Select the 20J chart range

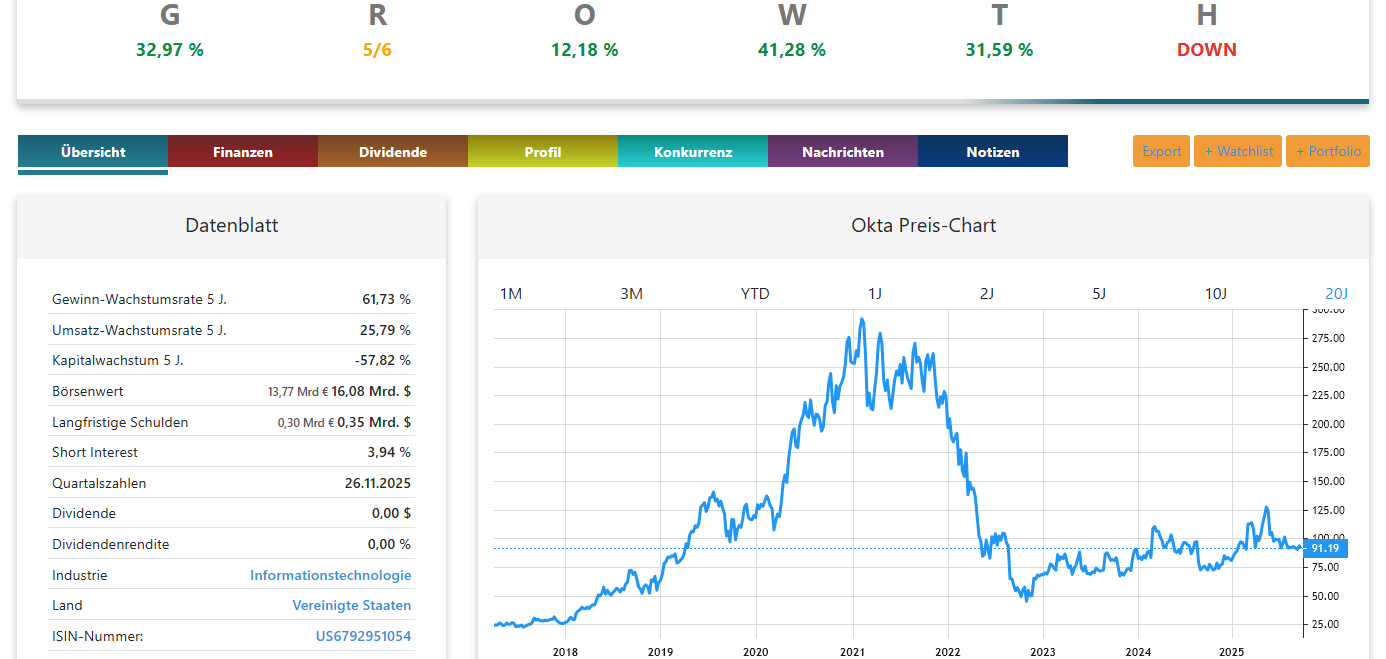point(1337,293)
